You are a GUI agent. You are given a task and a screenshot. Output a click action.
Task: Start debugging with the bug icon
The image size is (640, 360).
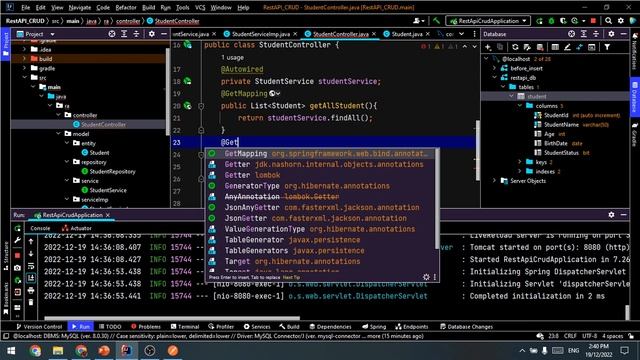(551, 20)
